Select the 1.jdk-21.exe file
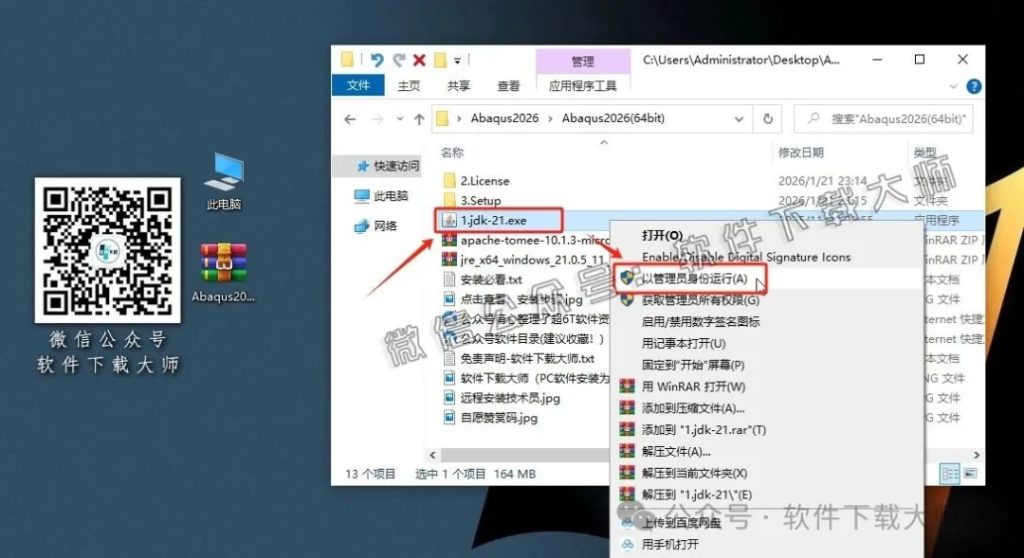 coord(493,220)
